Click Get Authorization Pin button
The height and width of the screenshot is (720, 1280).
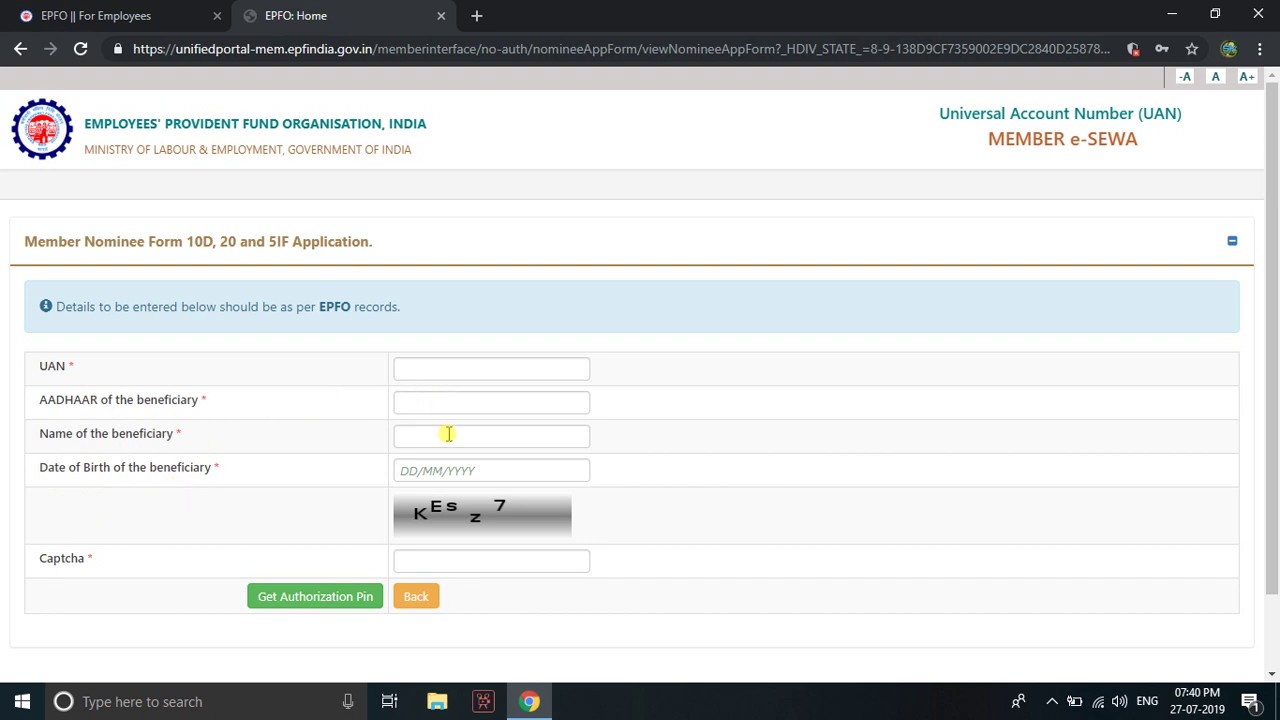pyautogui.click(x=315, y=596)
